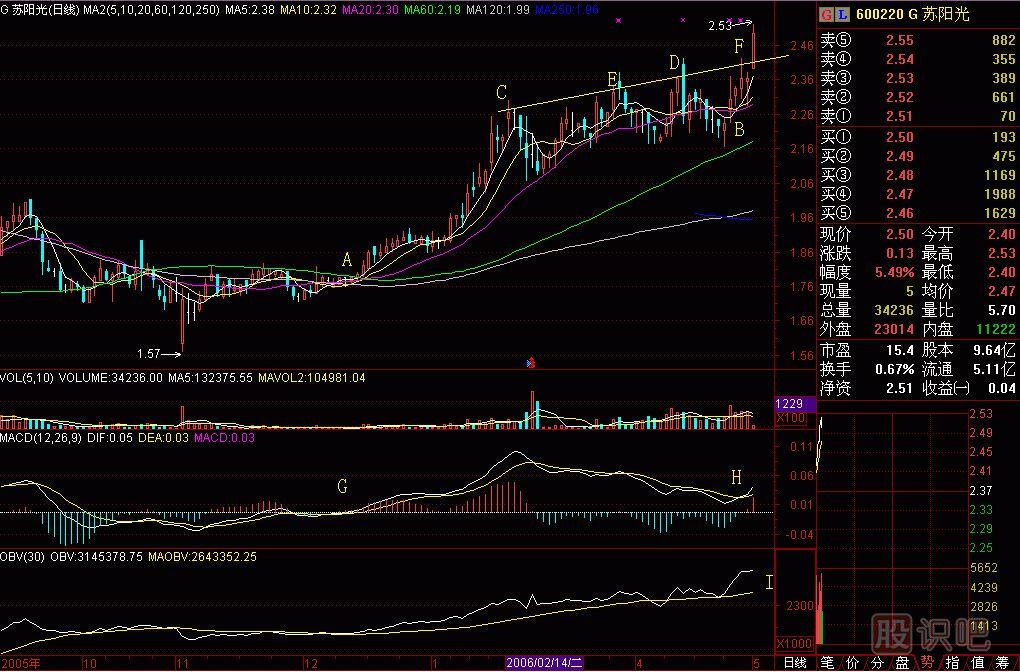
Task: Select the 盘 tab
Action: [903, 663]
